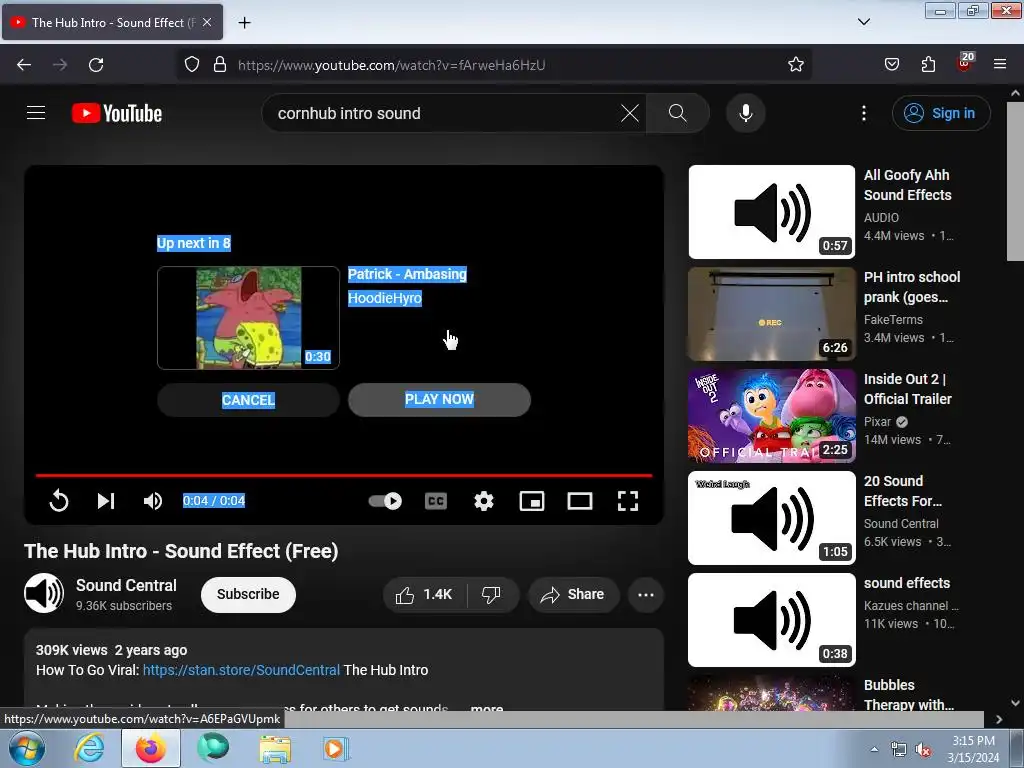Image resolution: width=1024 pixels, height=768 pixels.
Task: Select The Hub Intro browser tab
Action: 112,22
